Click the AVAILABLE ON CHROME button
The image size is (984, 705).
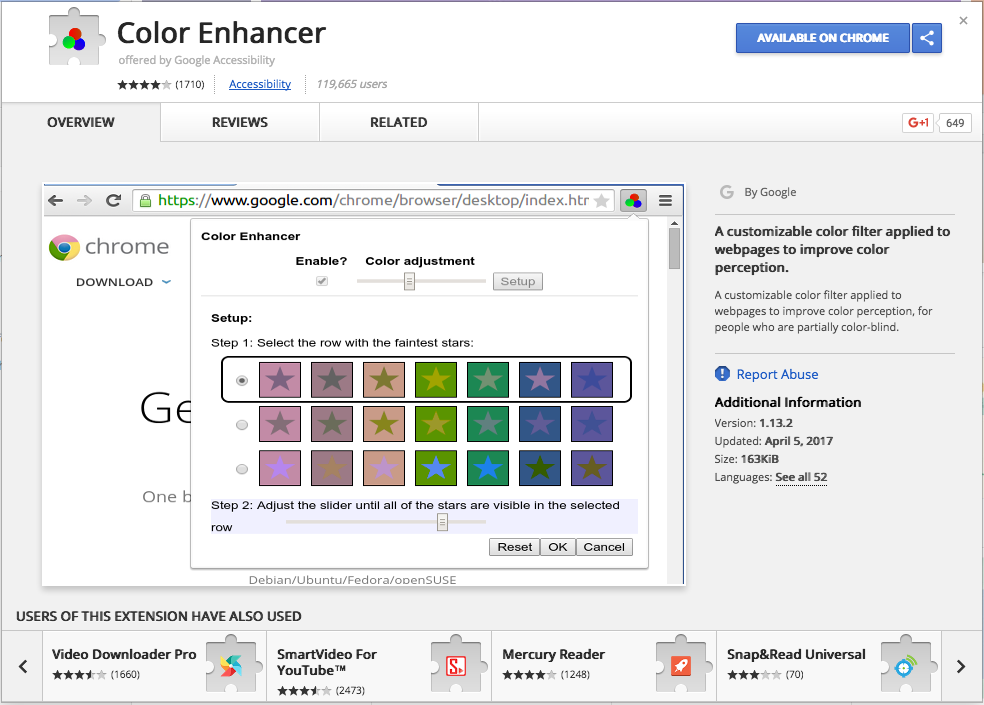822,38
